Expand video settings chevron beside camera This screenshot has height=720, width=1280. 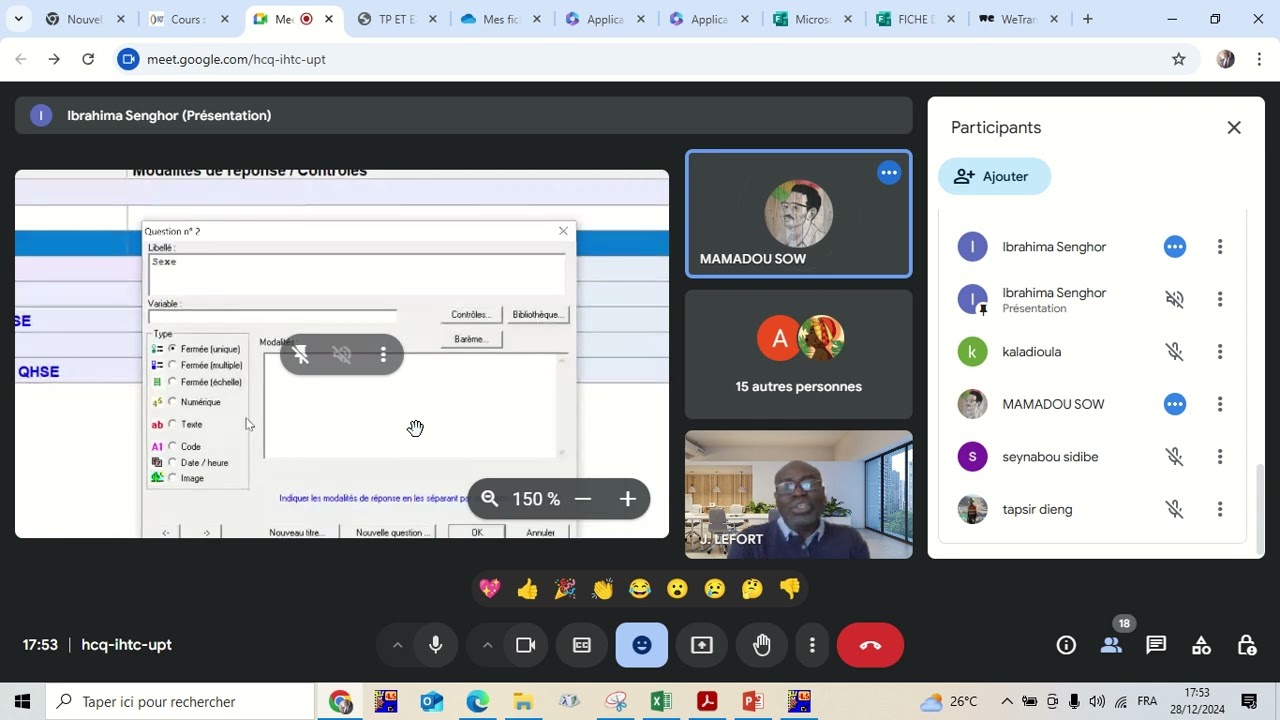(x=487, y=645)
